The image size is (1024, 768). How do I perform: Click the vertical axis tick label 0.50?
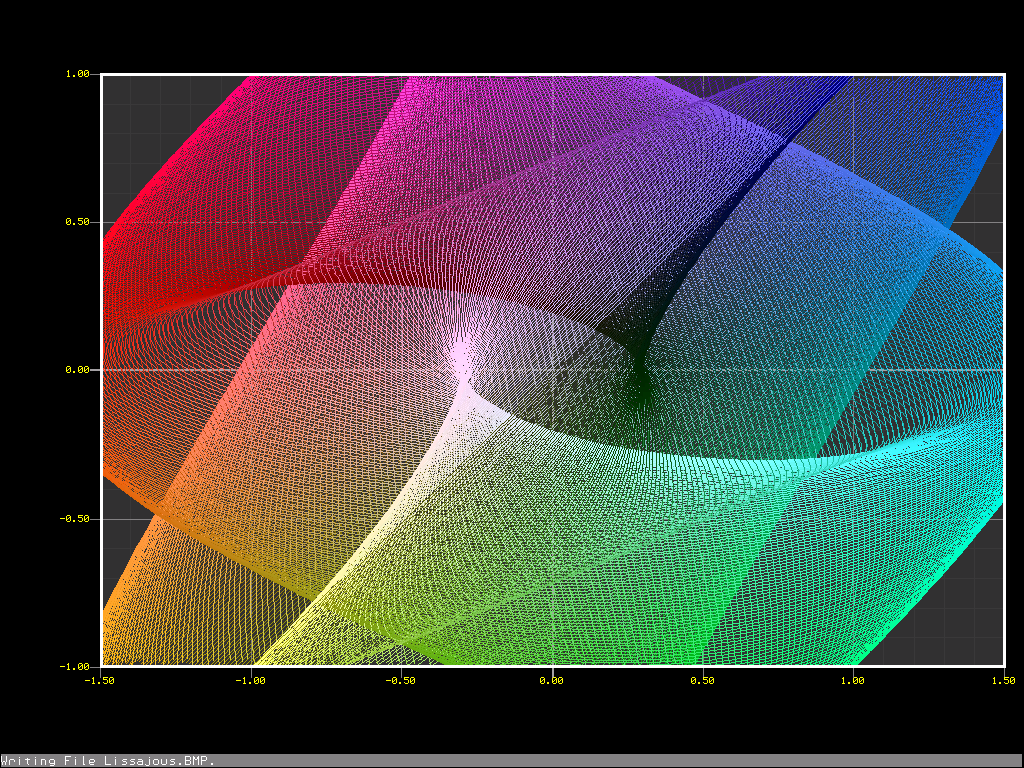coord(77,222)
